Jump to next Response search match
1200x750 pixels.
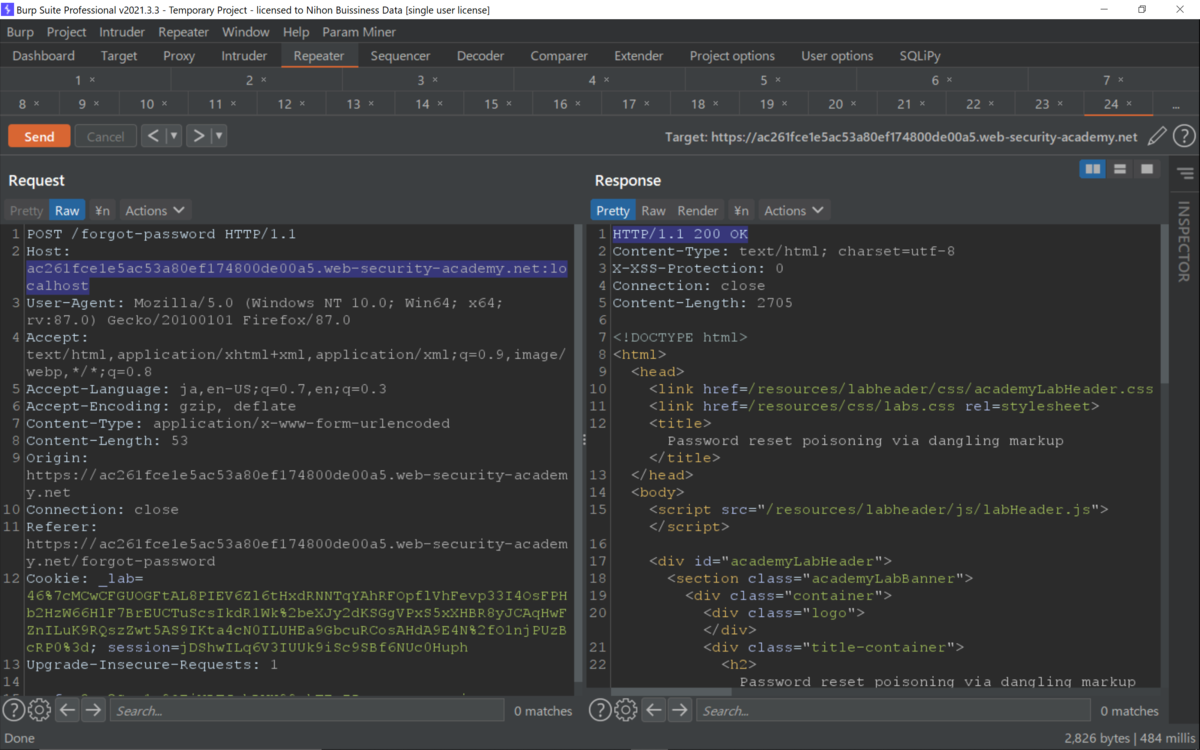(x=680, y=710)
